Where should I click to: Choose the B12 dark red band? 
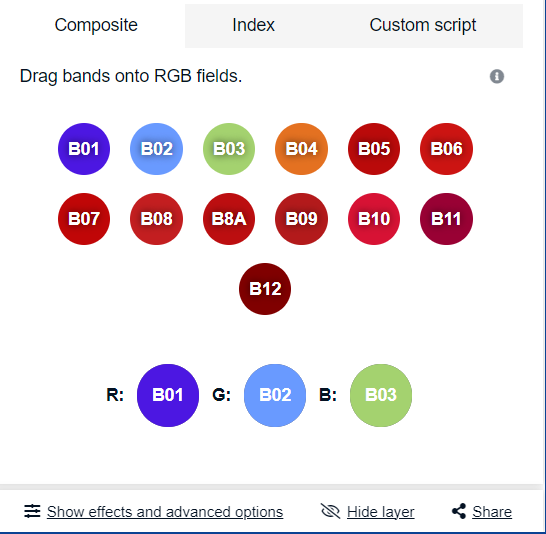pos(265,289)
